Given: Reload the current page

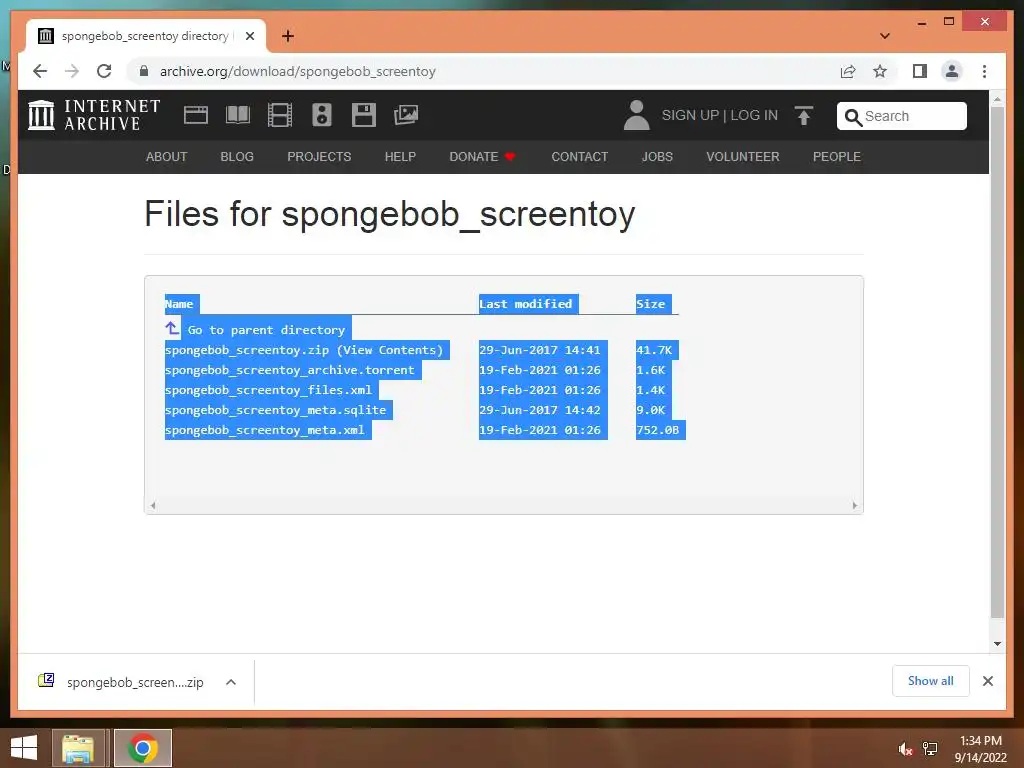Looking at the screenshot, I should coord(104,71).
